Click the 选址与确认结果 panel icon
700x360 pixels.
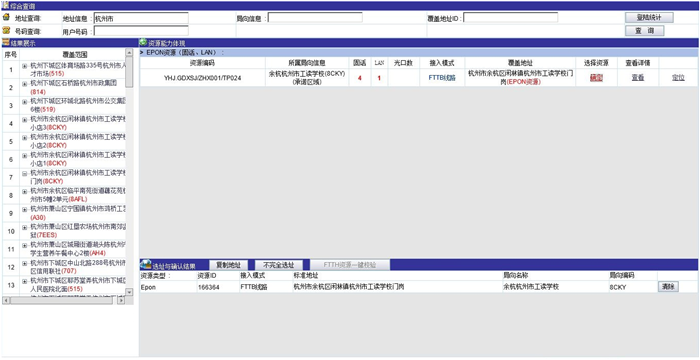click(x=146, y=264)
